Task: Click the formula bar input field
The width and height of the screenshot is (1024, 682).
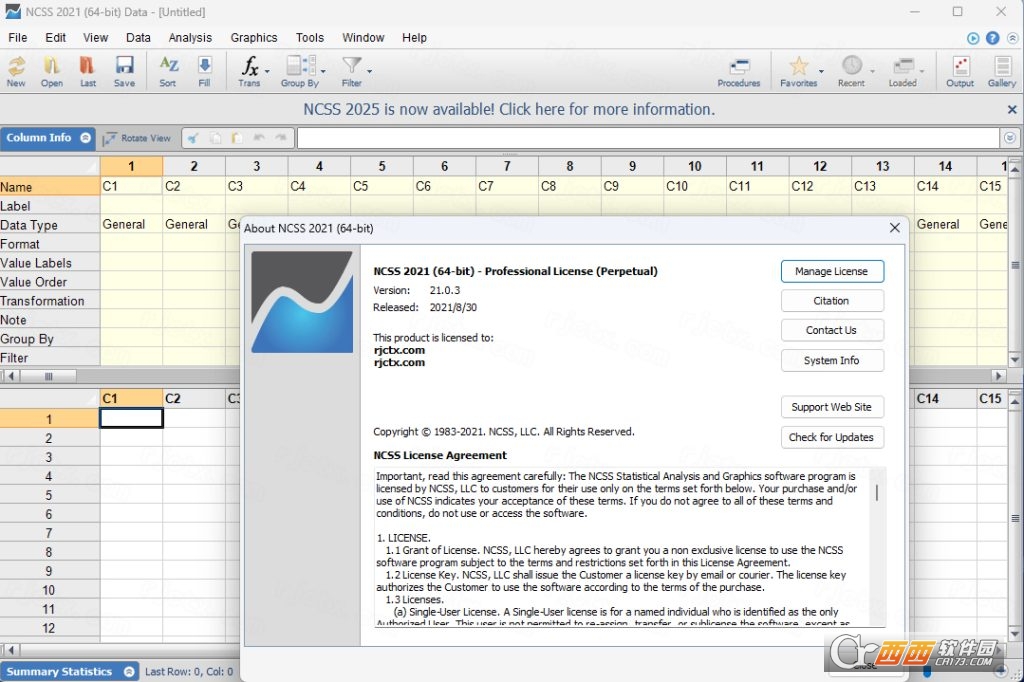Action: [648, 138]
